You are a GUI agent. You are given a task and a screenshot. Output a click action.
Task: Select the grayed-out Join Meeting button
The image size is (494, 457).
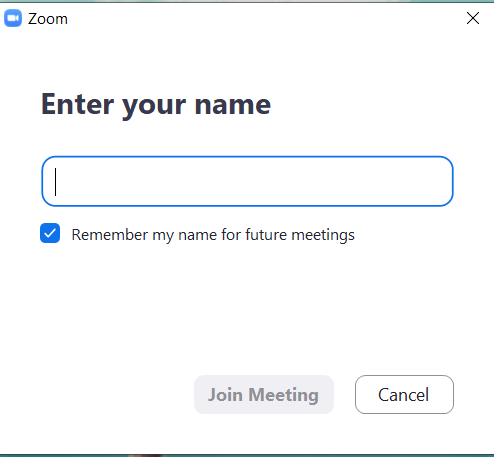tap(264, 395)
